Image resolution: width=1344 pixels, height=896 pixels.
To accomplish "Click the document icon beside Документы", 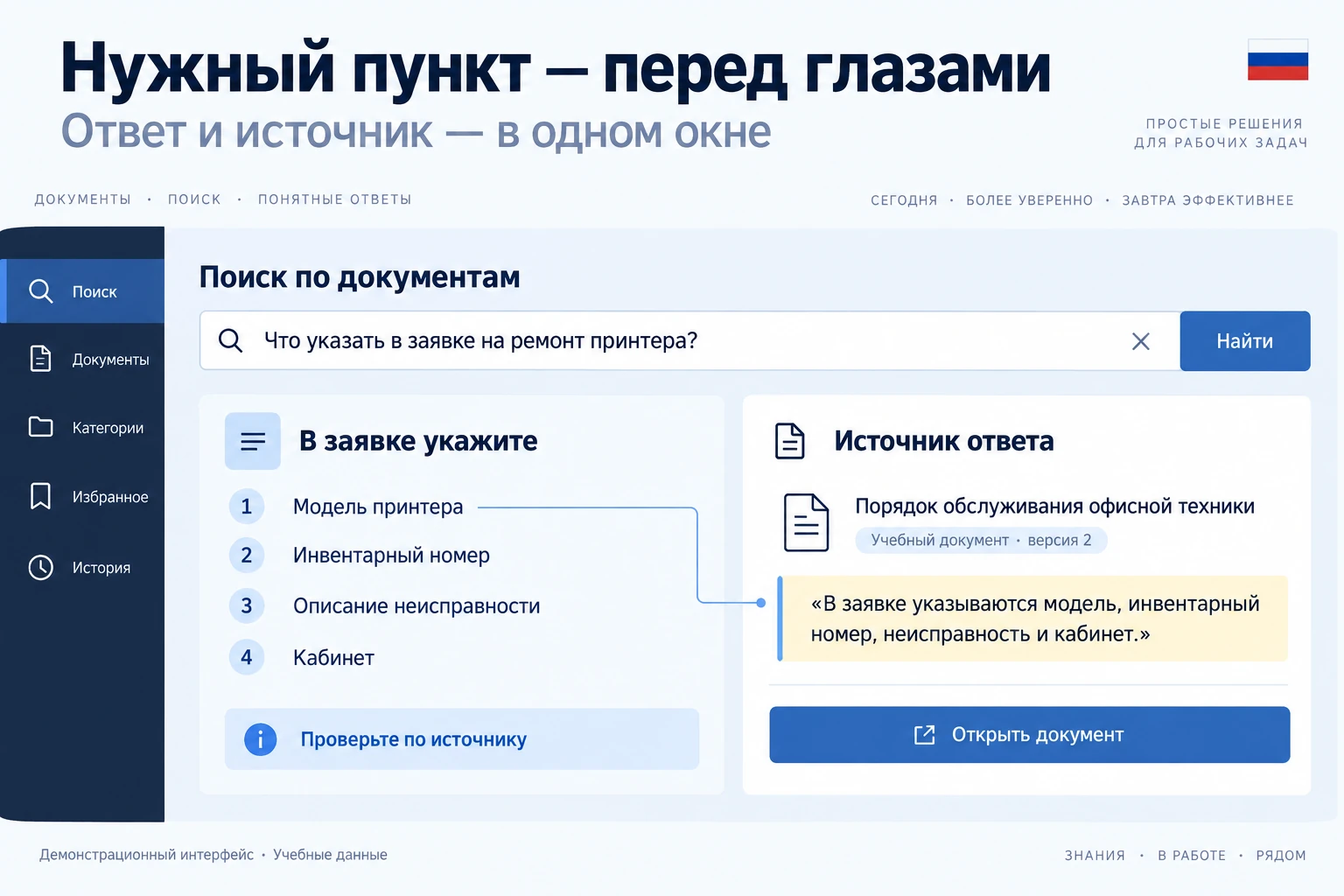I will (x=41, y=359).
